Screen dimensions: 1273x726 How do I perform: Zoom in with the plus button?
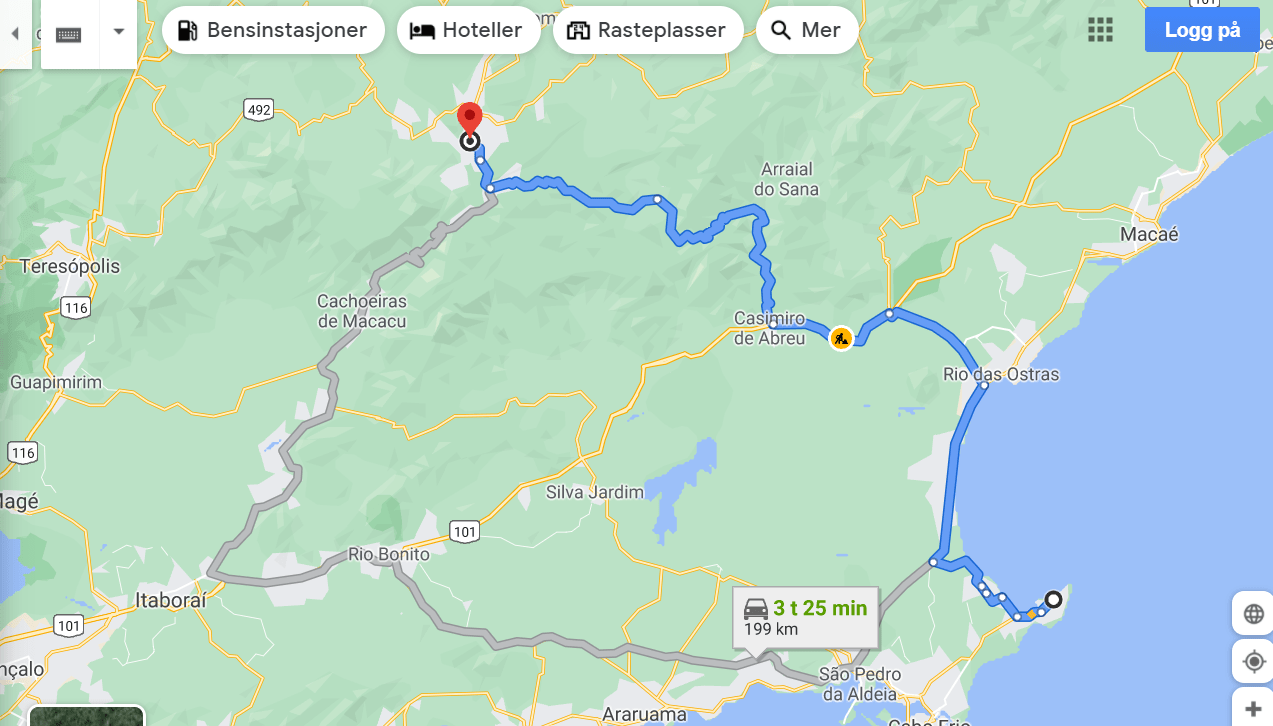click(x=1254, y=708)
